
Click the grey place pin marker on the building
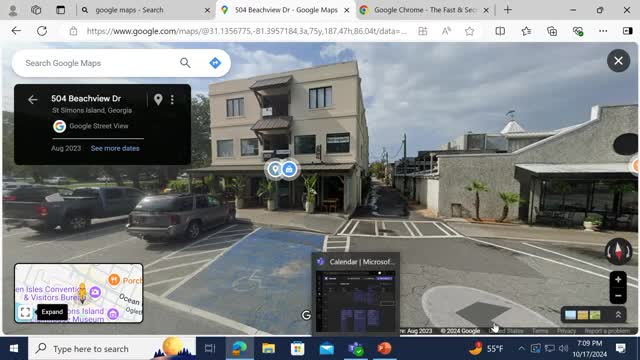(276, 169)
